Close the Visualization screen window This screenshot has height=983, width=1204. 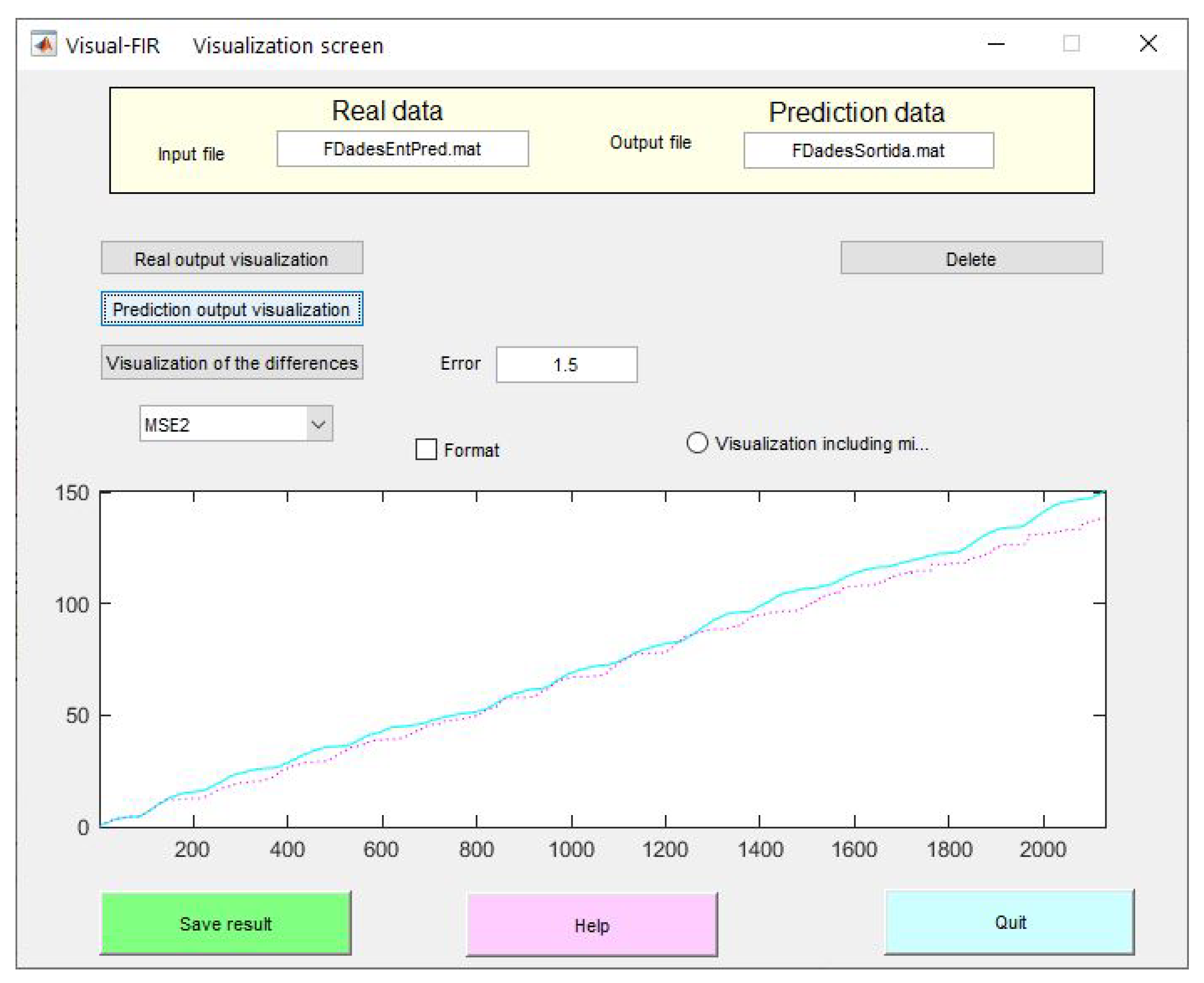coord(1148,44)
